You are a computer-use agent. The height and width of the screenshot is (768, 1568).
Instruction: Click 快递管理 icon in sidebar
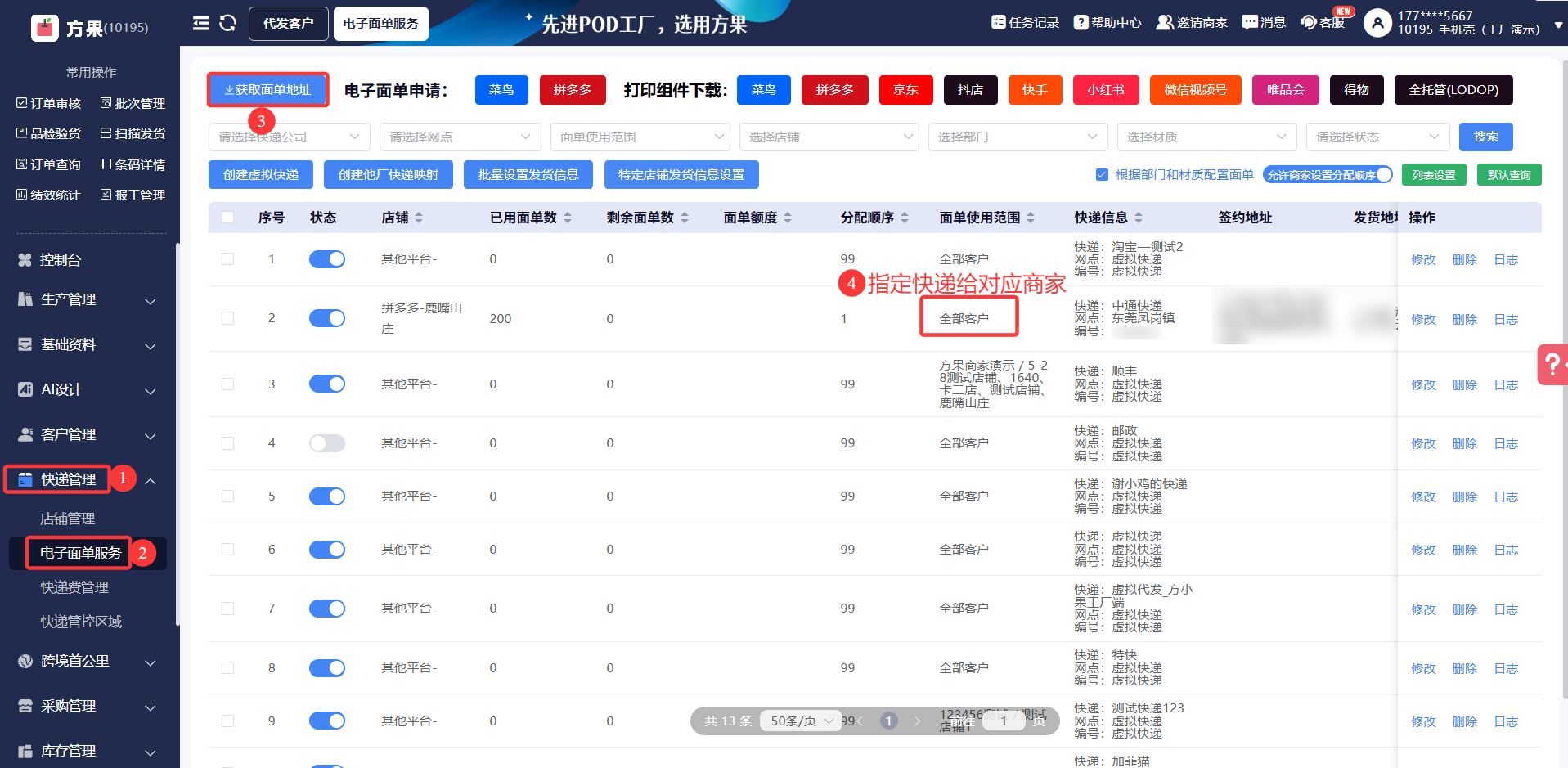point(25,479)
